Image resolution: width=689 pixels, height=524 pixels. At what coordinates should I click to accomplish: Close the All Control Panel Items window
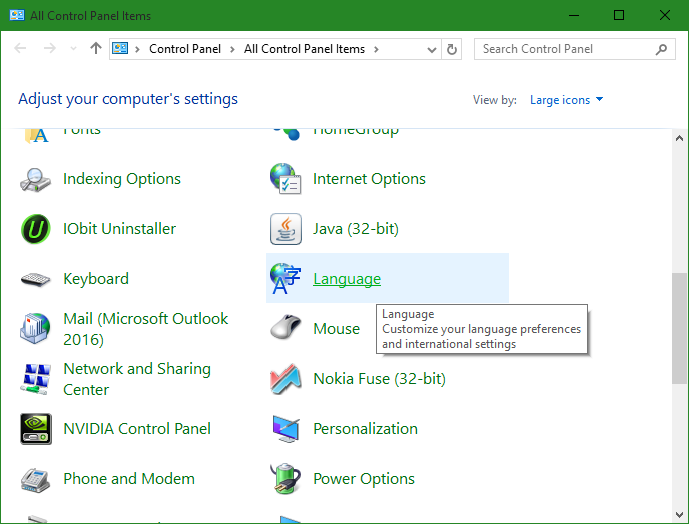click(x=665, y=15)
